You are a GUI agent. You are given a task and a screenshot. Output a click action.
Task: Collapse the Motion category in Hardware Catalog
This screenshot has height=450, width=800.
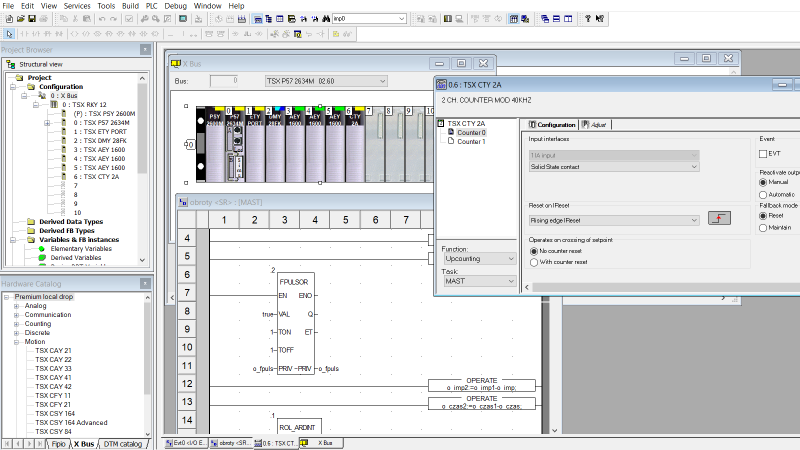[x=16, y=342]
